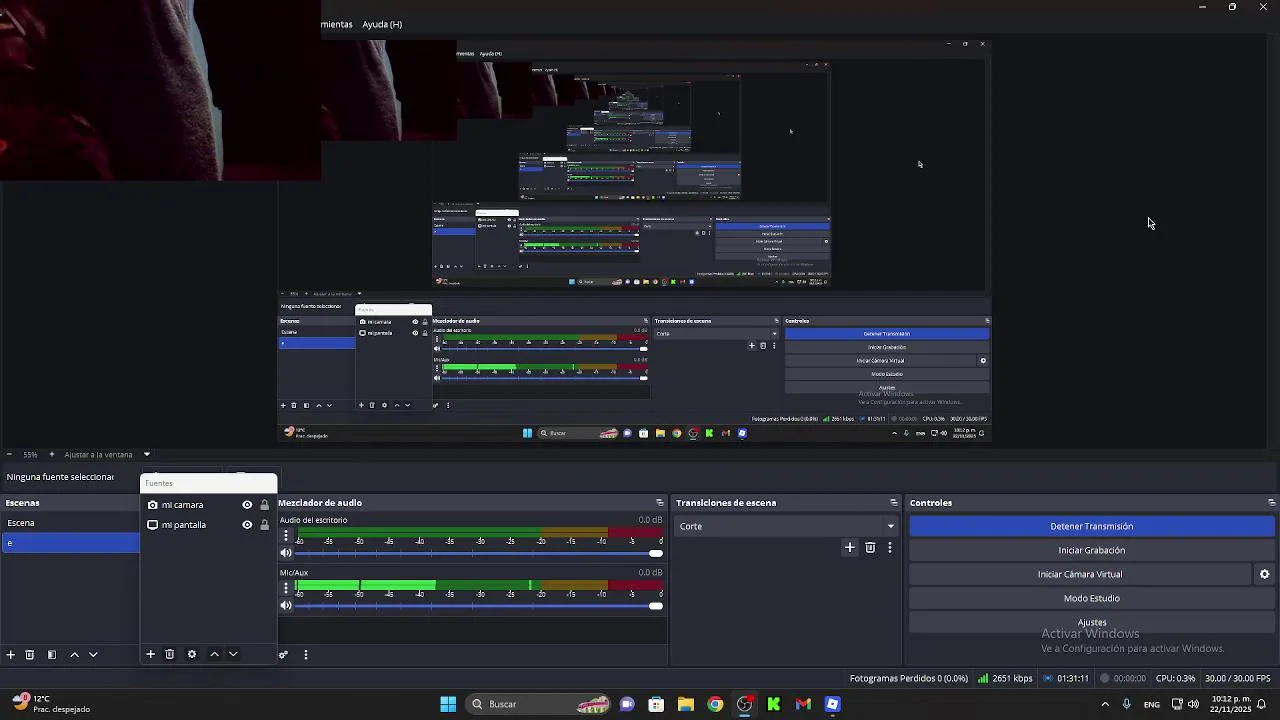
Task: Open source properties gear in the Fuentes panel
Action: click(192, 654)
